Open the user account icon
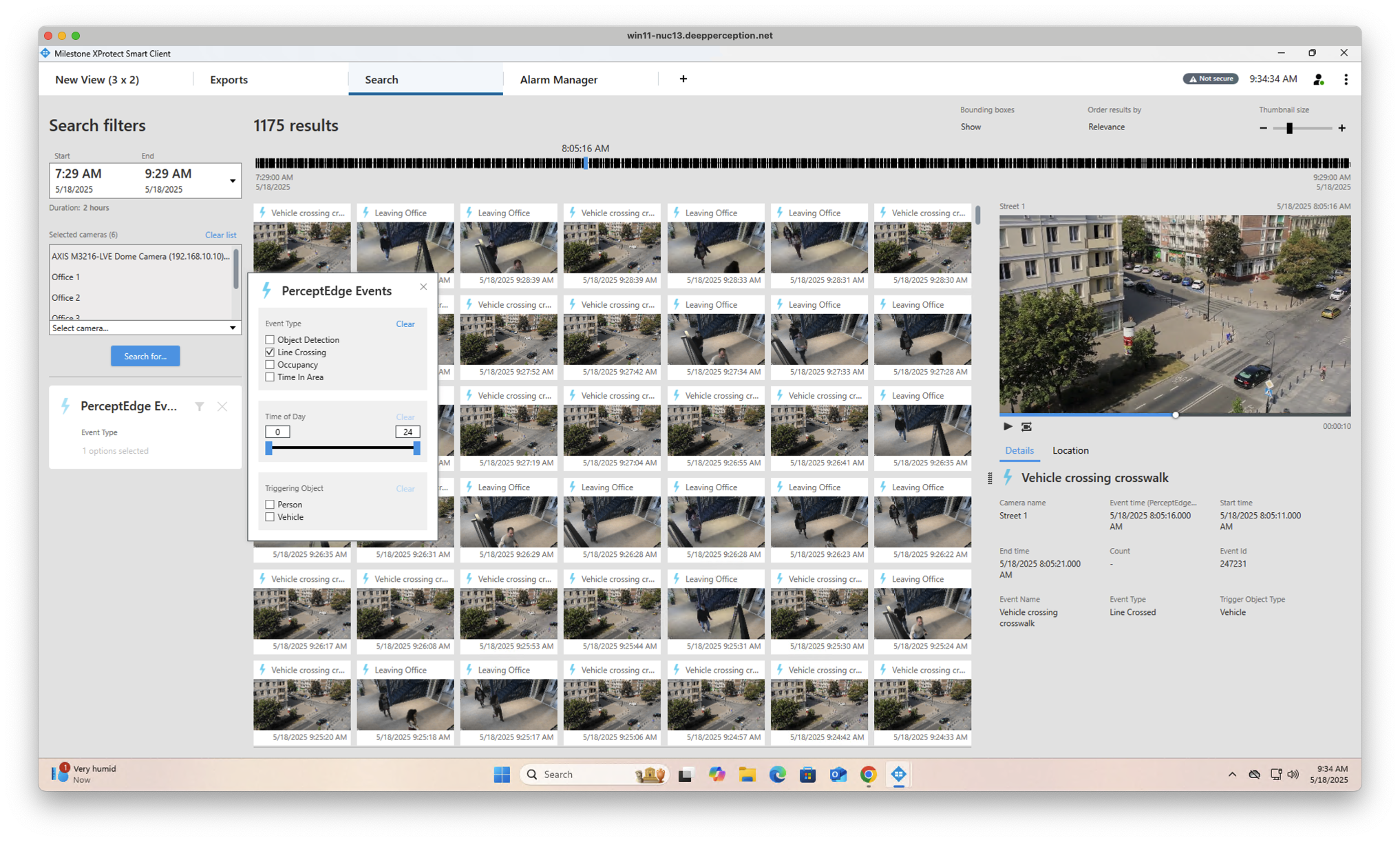Image resolution: width=1400 pixels, height=842 pixels. [x=1318, y=80]
